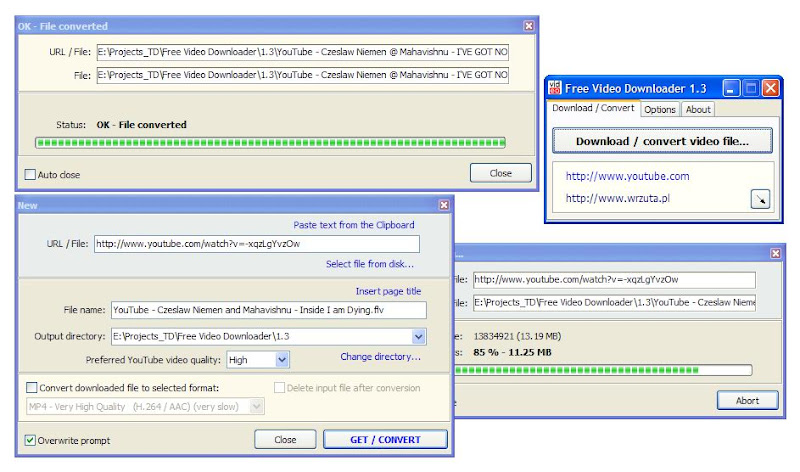Uncheck the Overwrite prompt checkbox
Viewport: 800px width, 472px height.
[x=30, y=440]
